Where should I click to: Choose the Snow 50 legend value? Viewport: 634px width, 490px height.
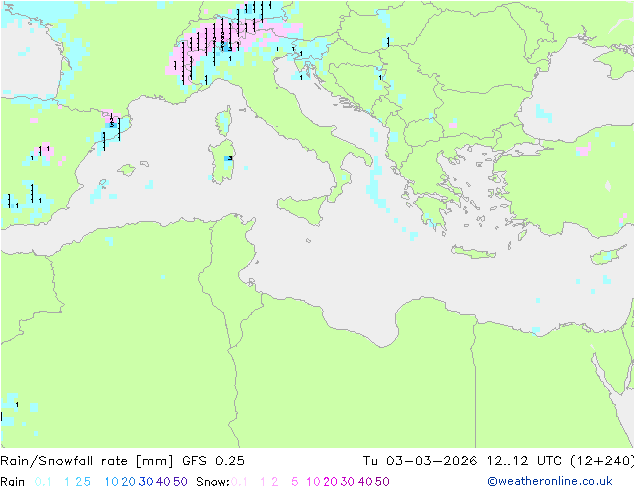tap(383, 482)
